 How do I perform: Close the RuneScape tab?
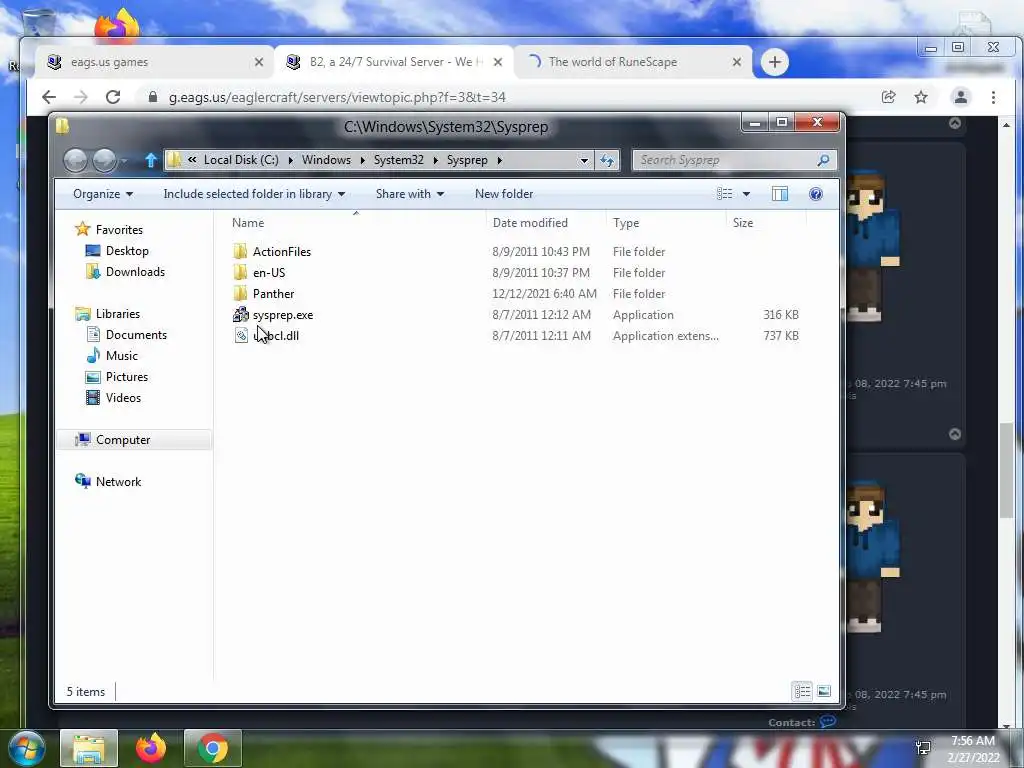[737, 62]
